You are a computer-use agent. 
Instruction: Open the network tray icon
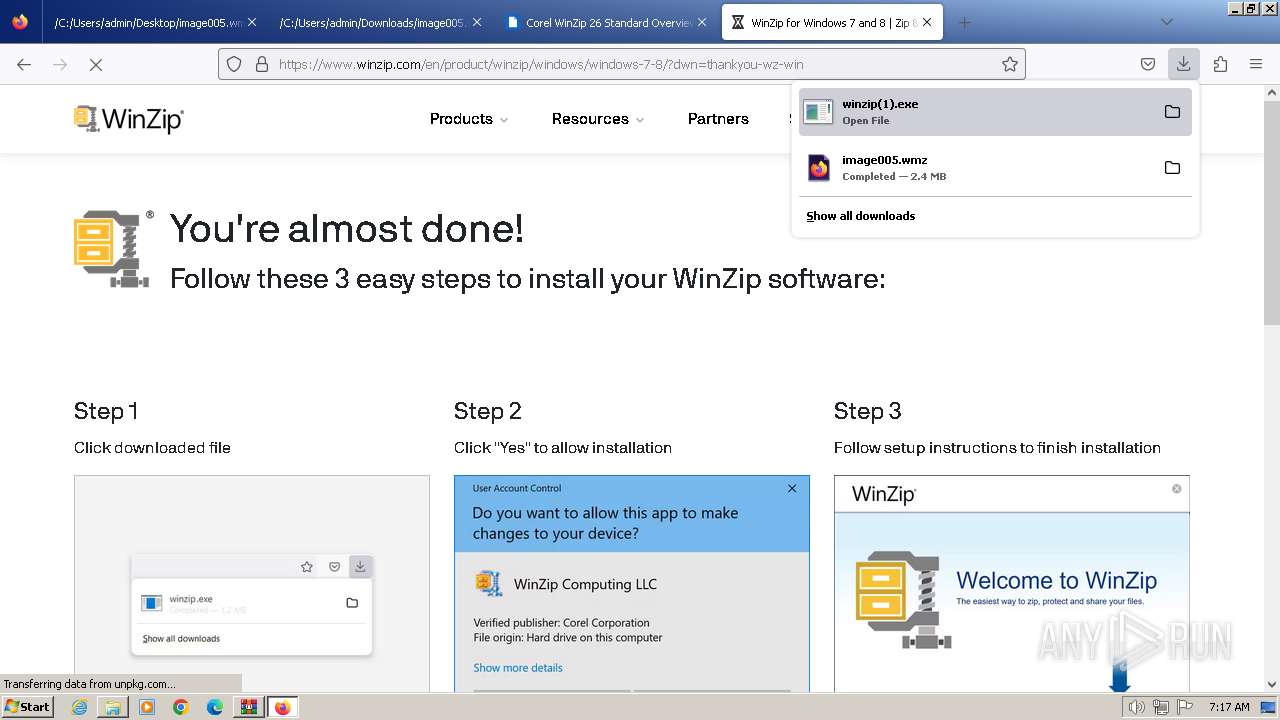[1161, 707]
